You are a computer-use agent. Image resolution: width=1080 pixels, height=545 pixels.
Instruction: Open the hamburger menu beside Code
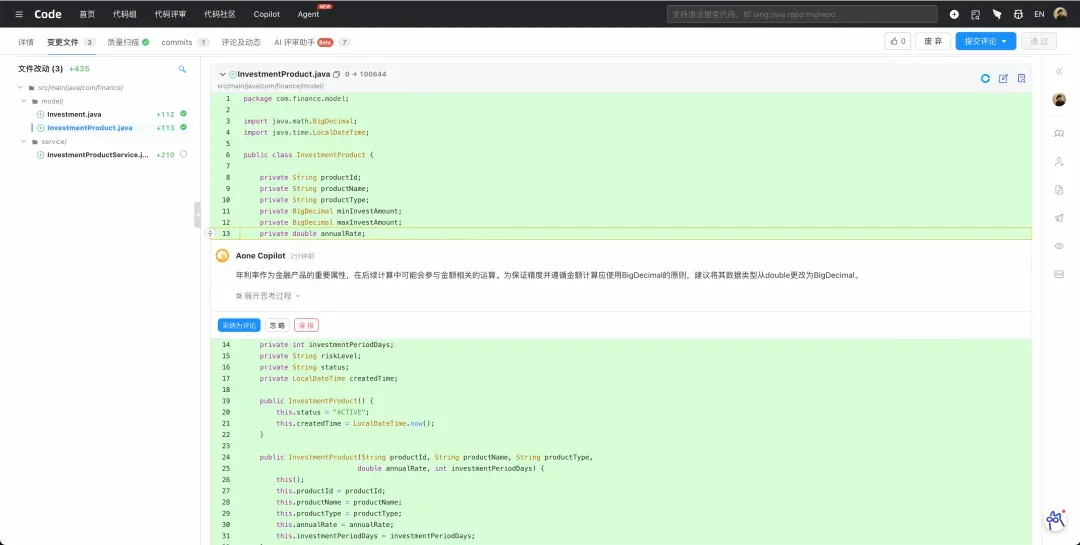[x=19, y=14]
